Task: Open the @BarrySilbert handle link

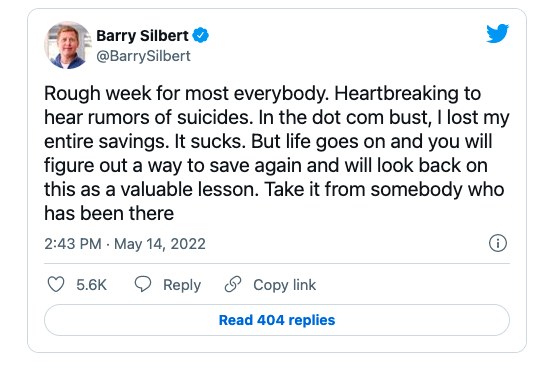Action: pyautogui.click(x=143, y=56)
